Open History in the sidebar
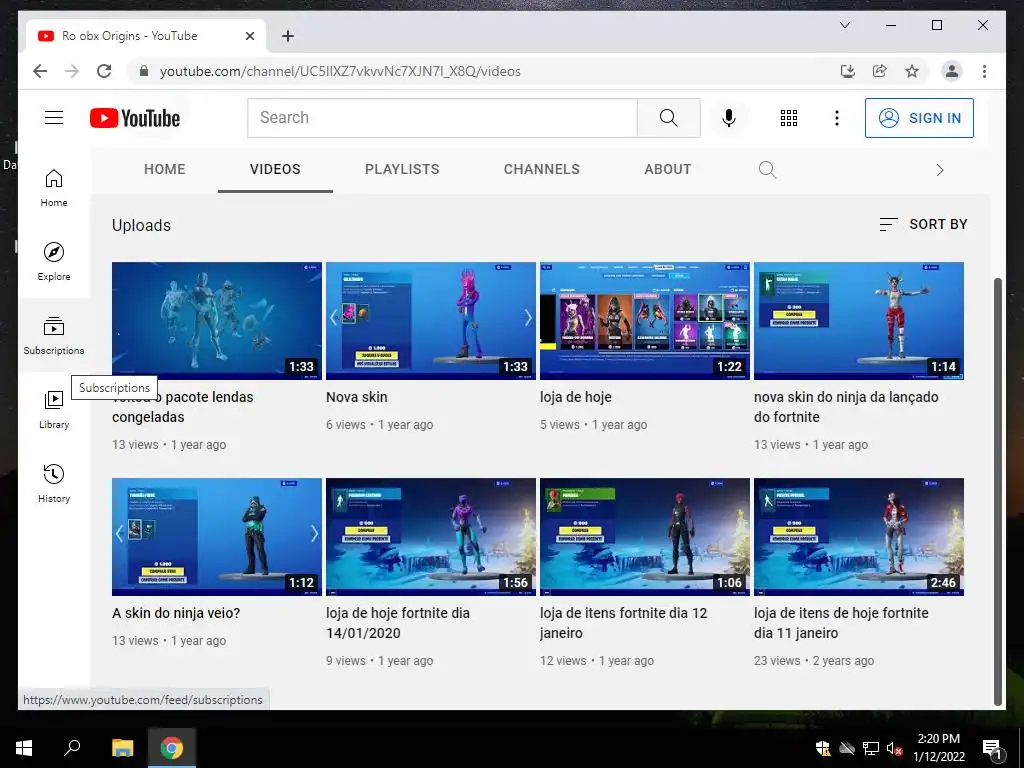The width and height of the screenshot is (1024, 768). pos(54,483)
